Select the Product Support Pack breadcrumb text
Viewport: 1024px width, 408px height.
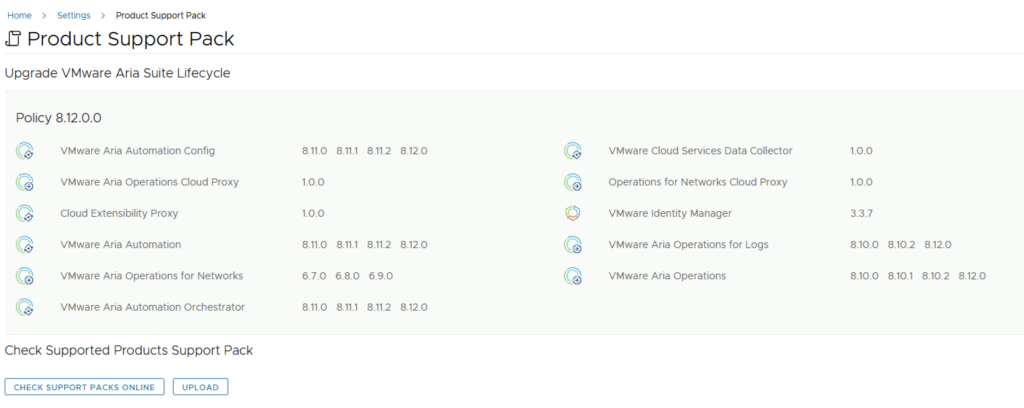(161, 15)
